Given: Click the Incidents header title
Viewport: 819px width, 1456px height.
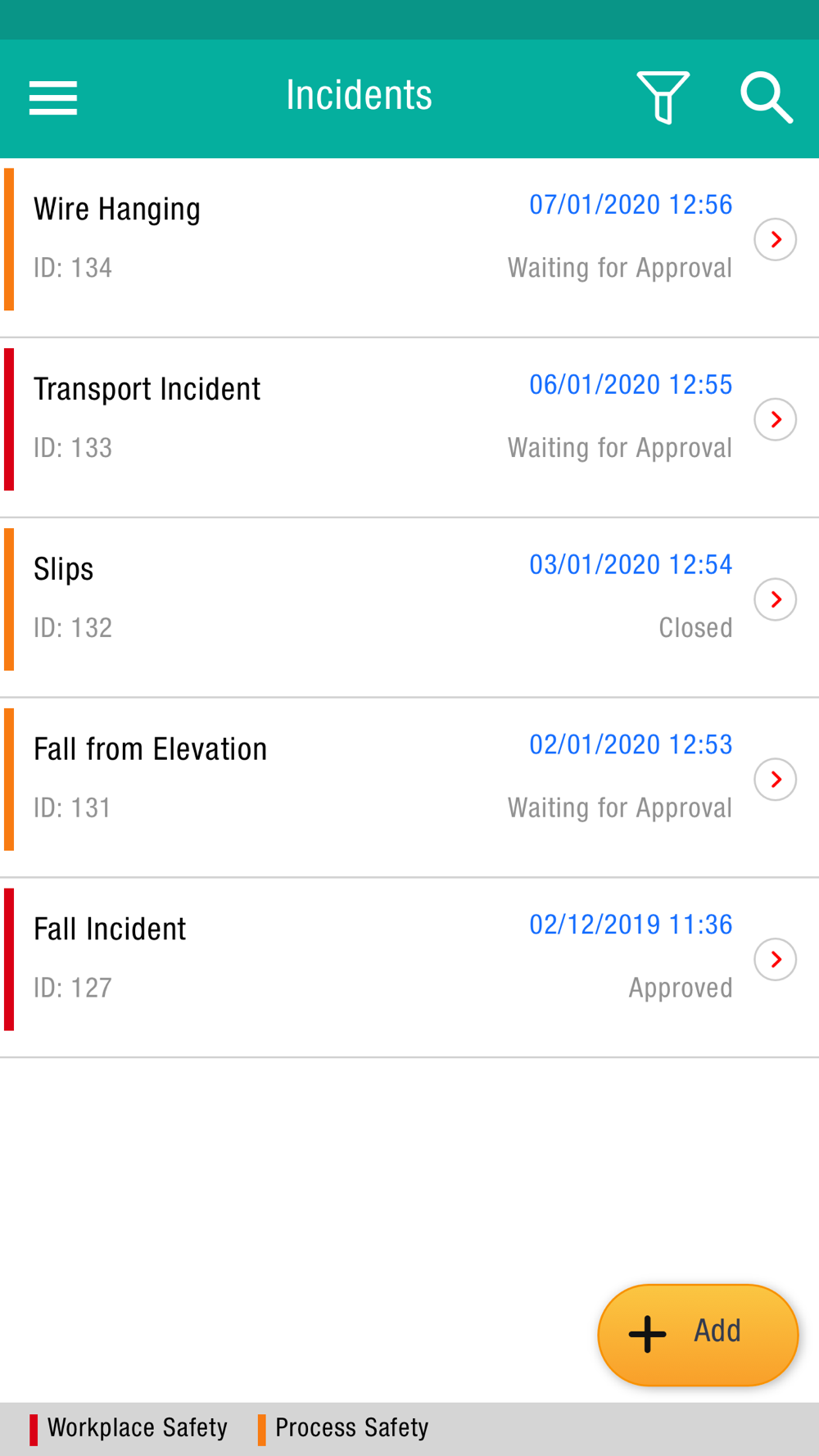Looking at the screenshot, I should coord(359,95).
